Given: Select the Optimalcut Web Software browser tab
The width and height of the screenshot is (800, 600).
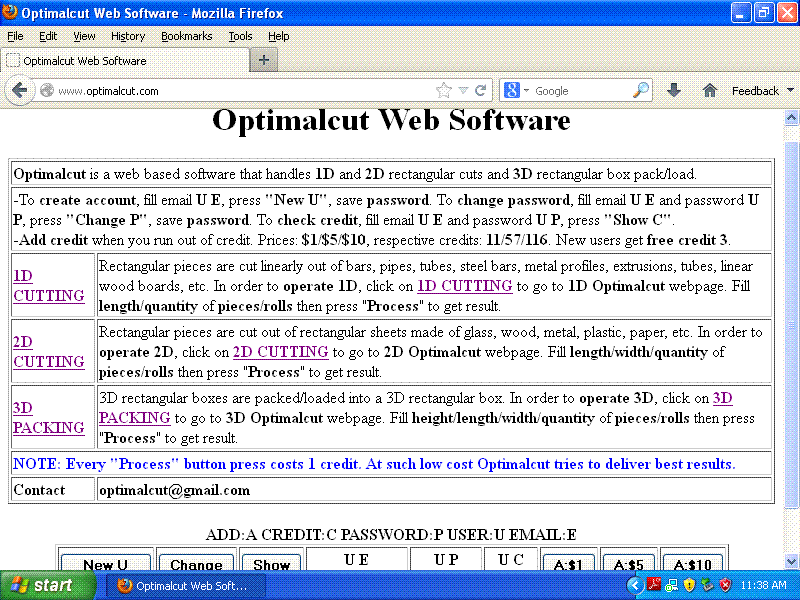Looking at the screenshot, I should click(x=124, y=60).
